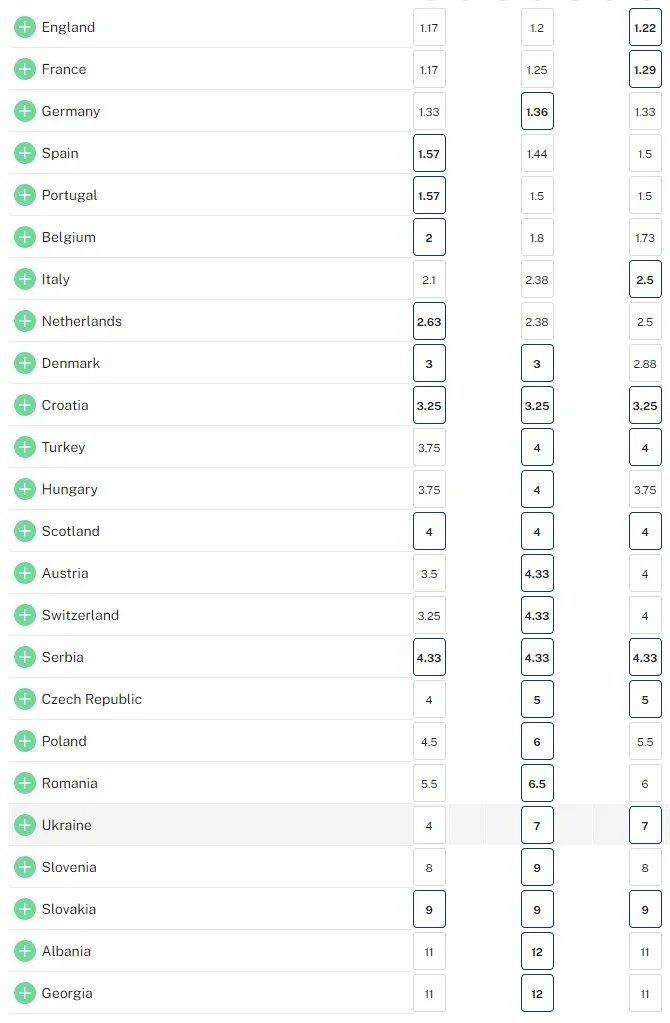Select England odds 1.22 button
The width and height of the screenshot is (670, 1023).
[645, 28]
